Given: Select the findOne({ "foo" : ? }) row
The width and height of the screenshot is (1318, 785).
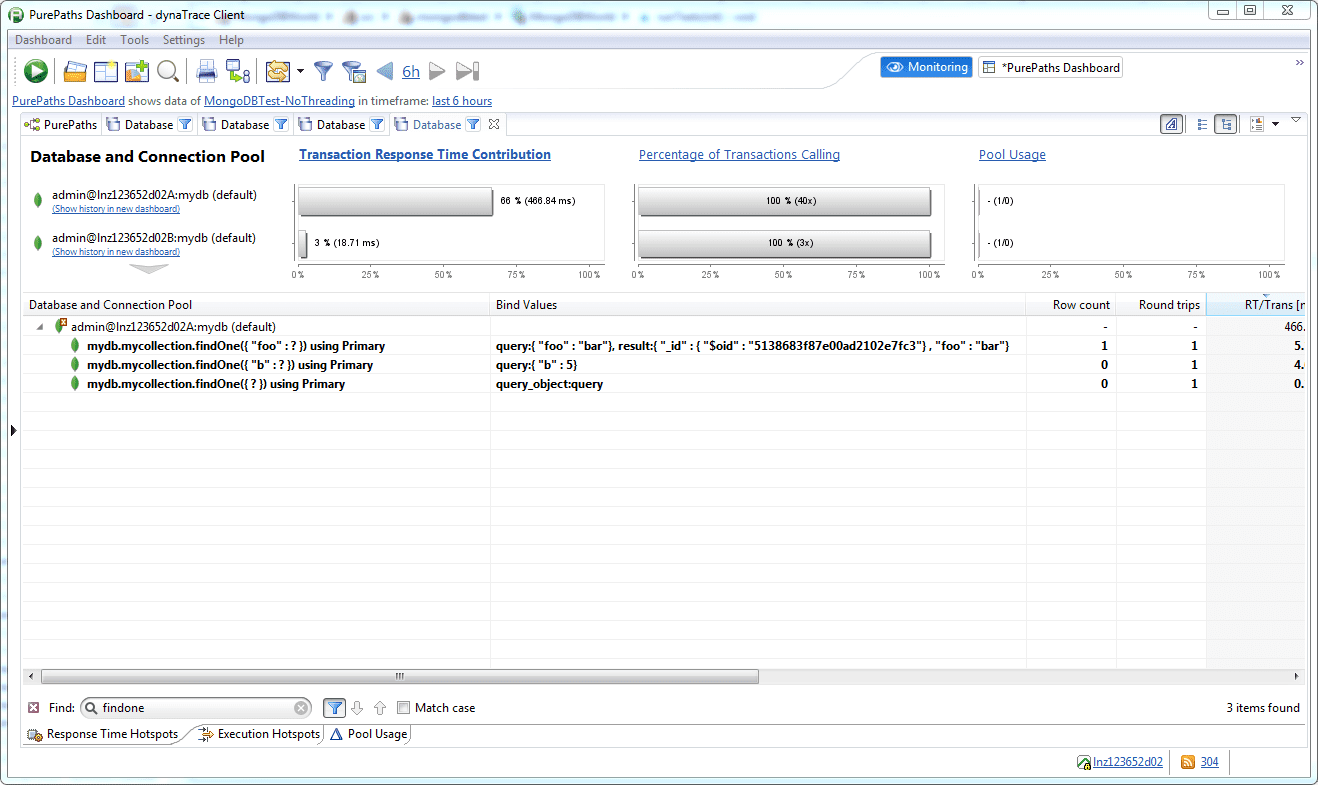Looking at the screenshot, I should (664, 345).
